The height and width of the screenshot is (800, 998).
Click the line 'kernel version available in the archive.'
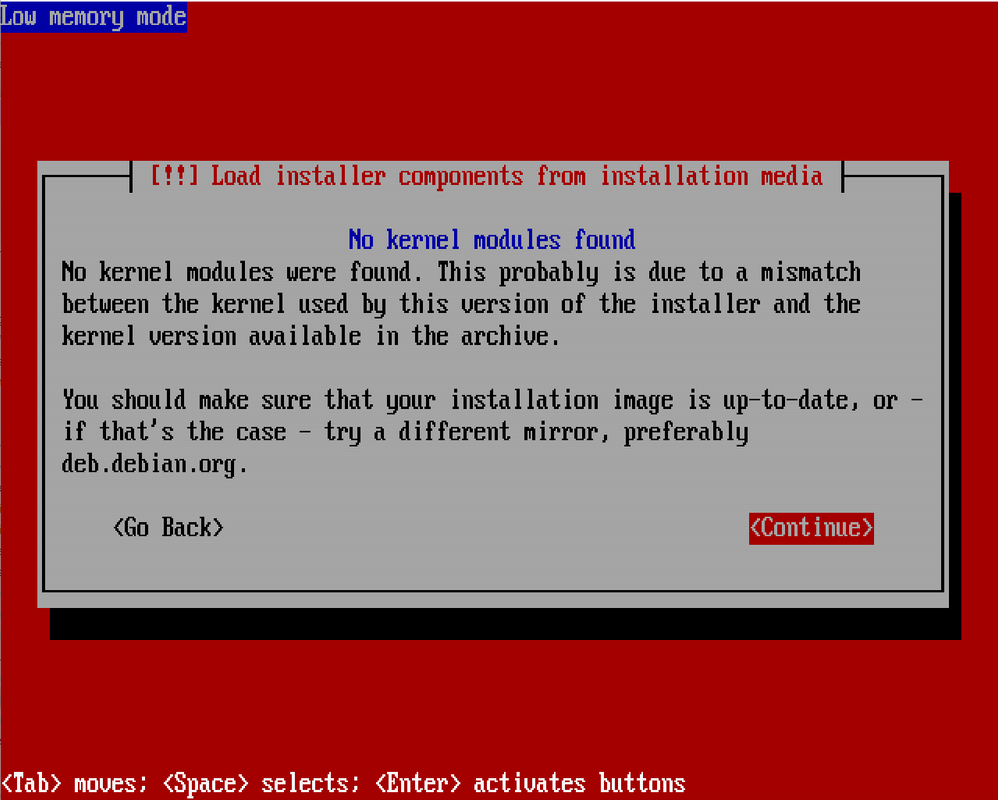(311, 337)
